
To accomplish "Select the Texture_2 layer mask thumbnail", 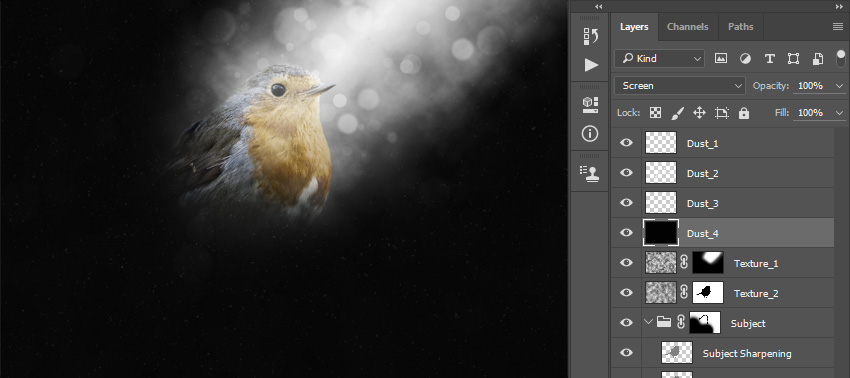I will 708,292.
